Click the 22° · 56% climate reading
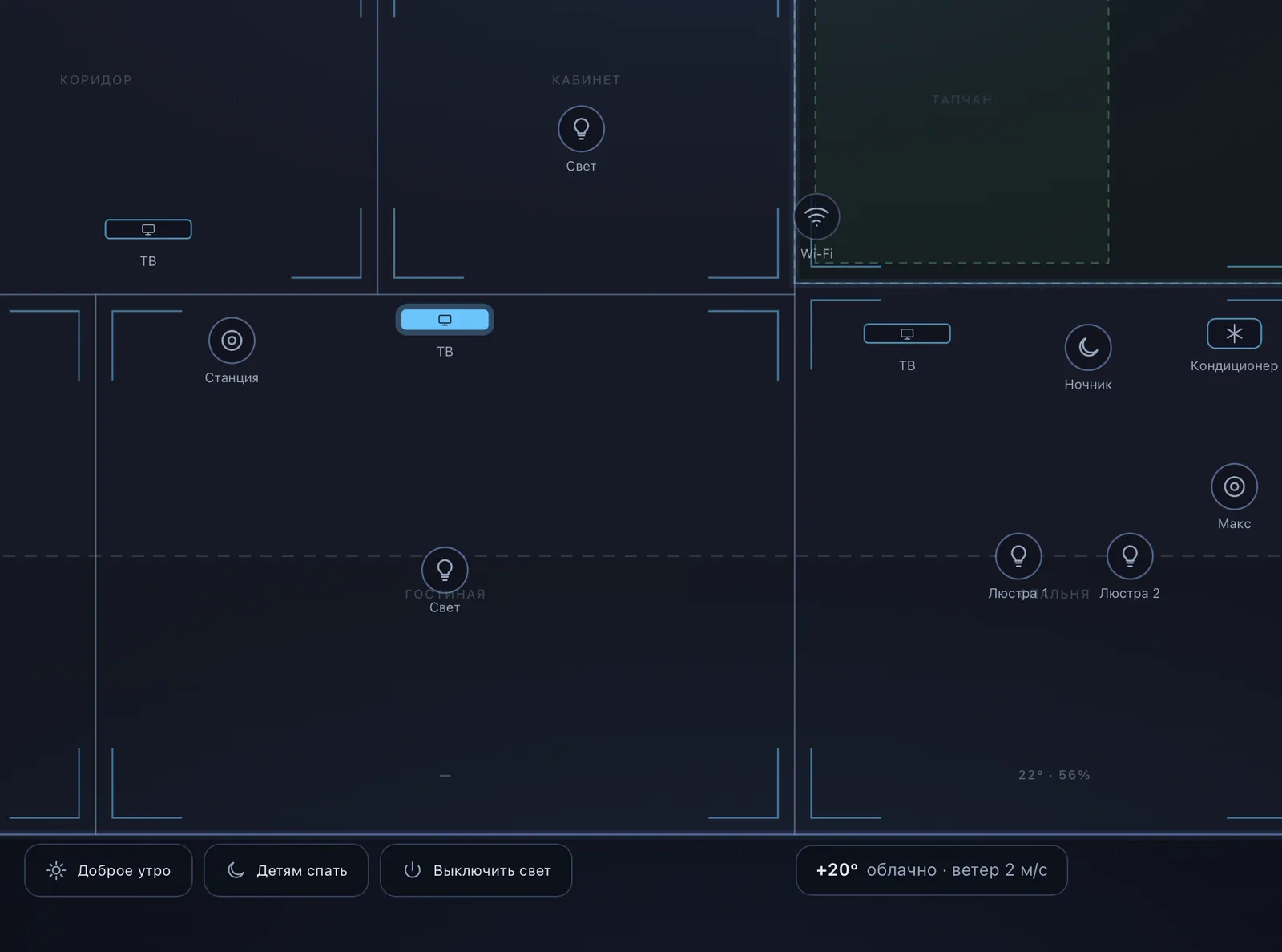The height and width of the screenshot is (952, 1282). click(1054, 775)
